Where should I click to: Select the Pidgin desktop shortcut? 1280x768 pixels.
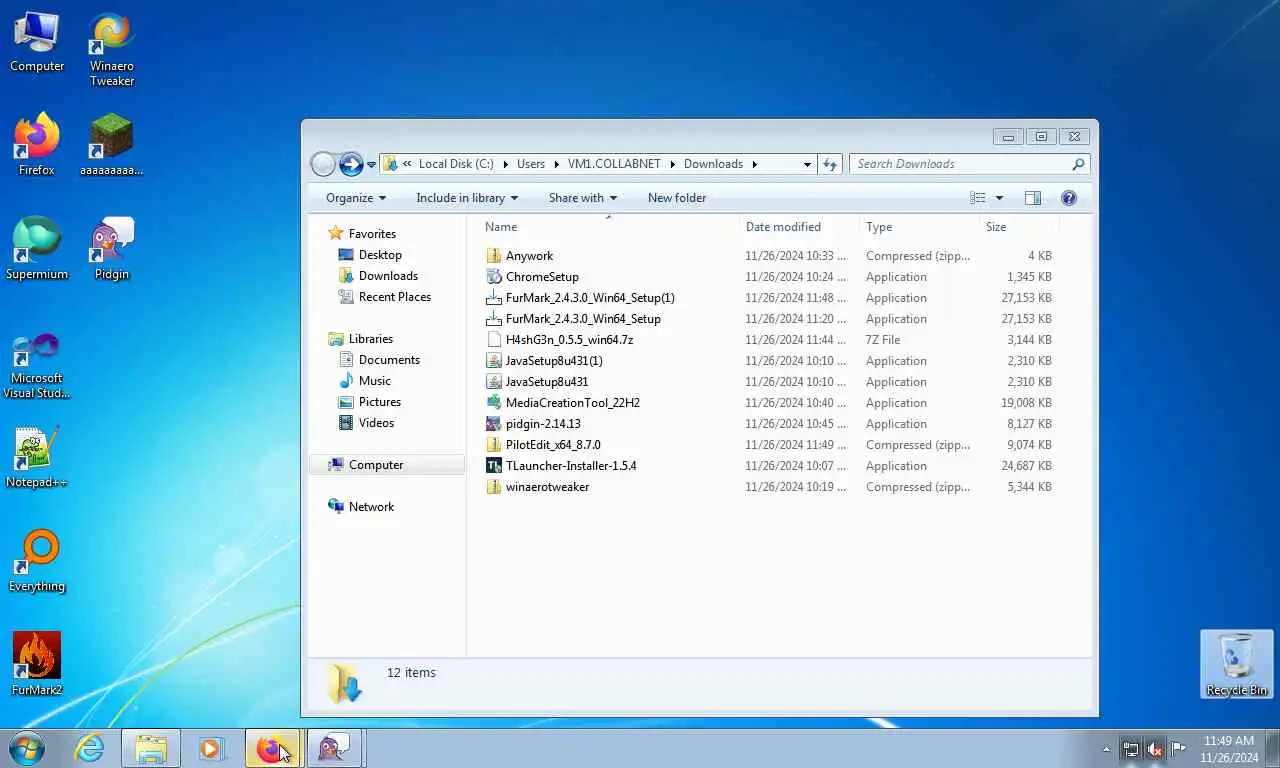pyautogui.click(x=112, y=249)
